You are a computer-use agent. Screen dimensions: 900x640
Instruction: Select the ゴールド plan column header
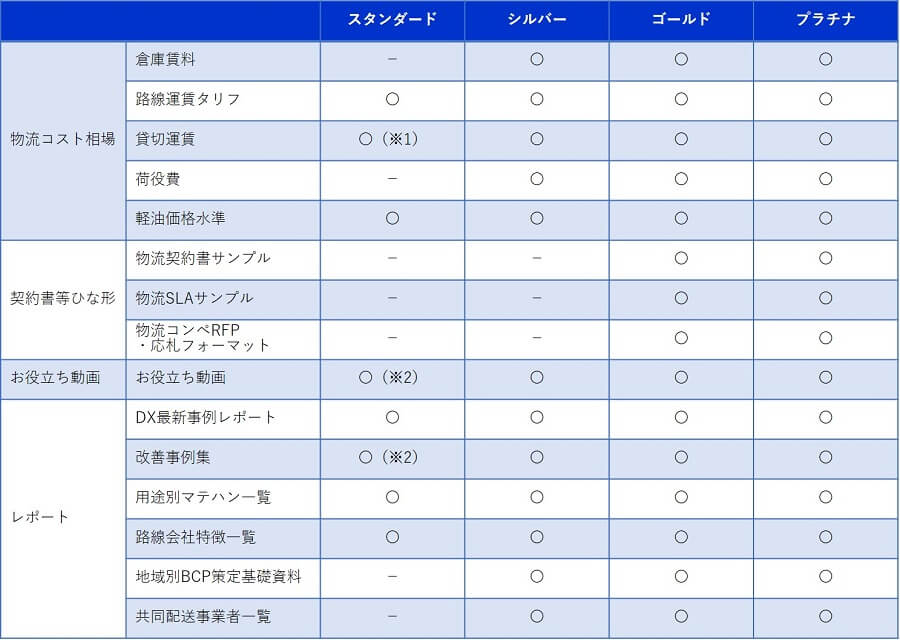681,20
